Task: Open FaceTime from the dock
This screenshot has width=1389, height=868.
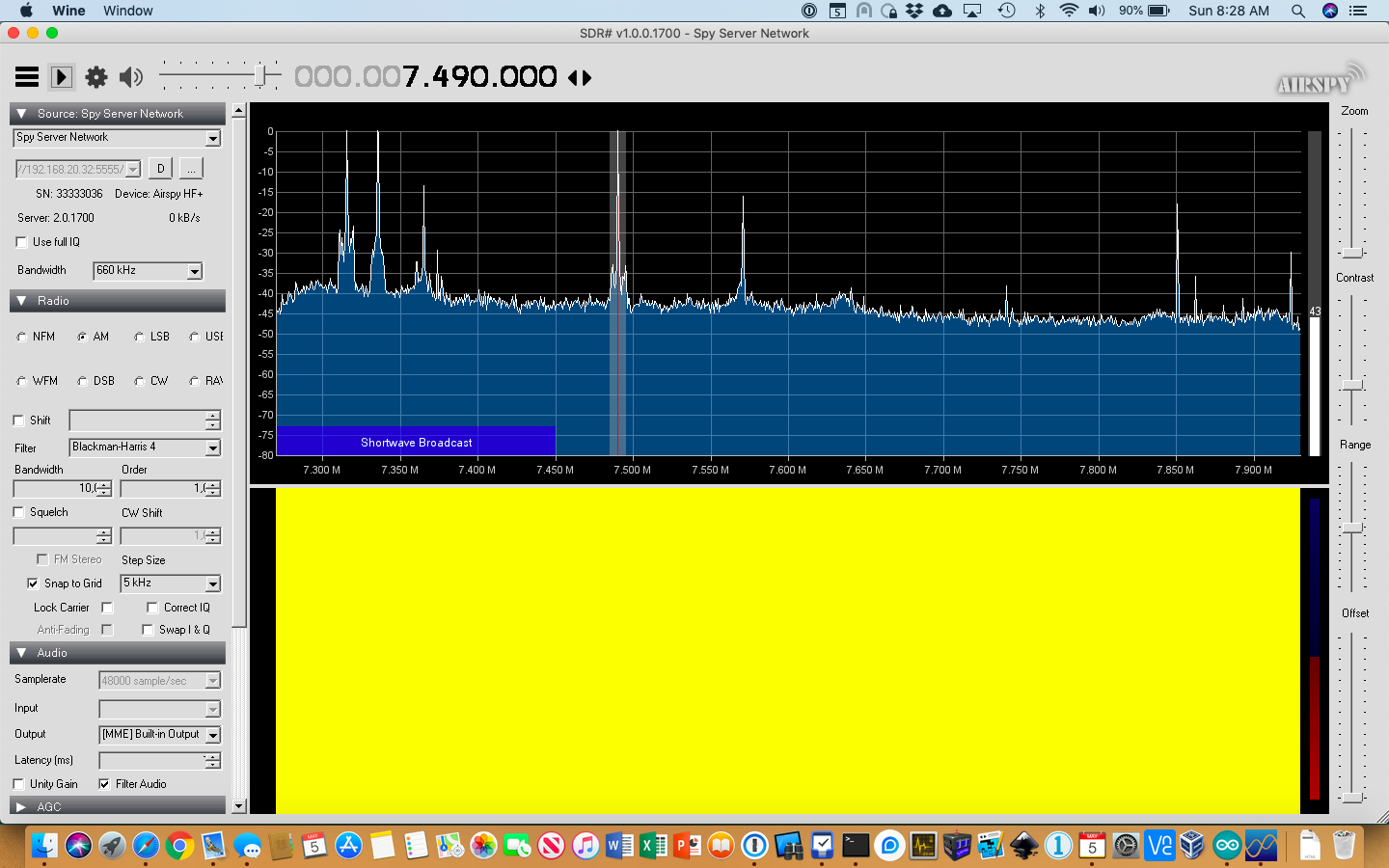Action: pos(518,846)
